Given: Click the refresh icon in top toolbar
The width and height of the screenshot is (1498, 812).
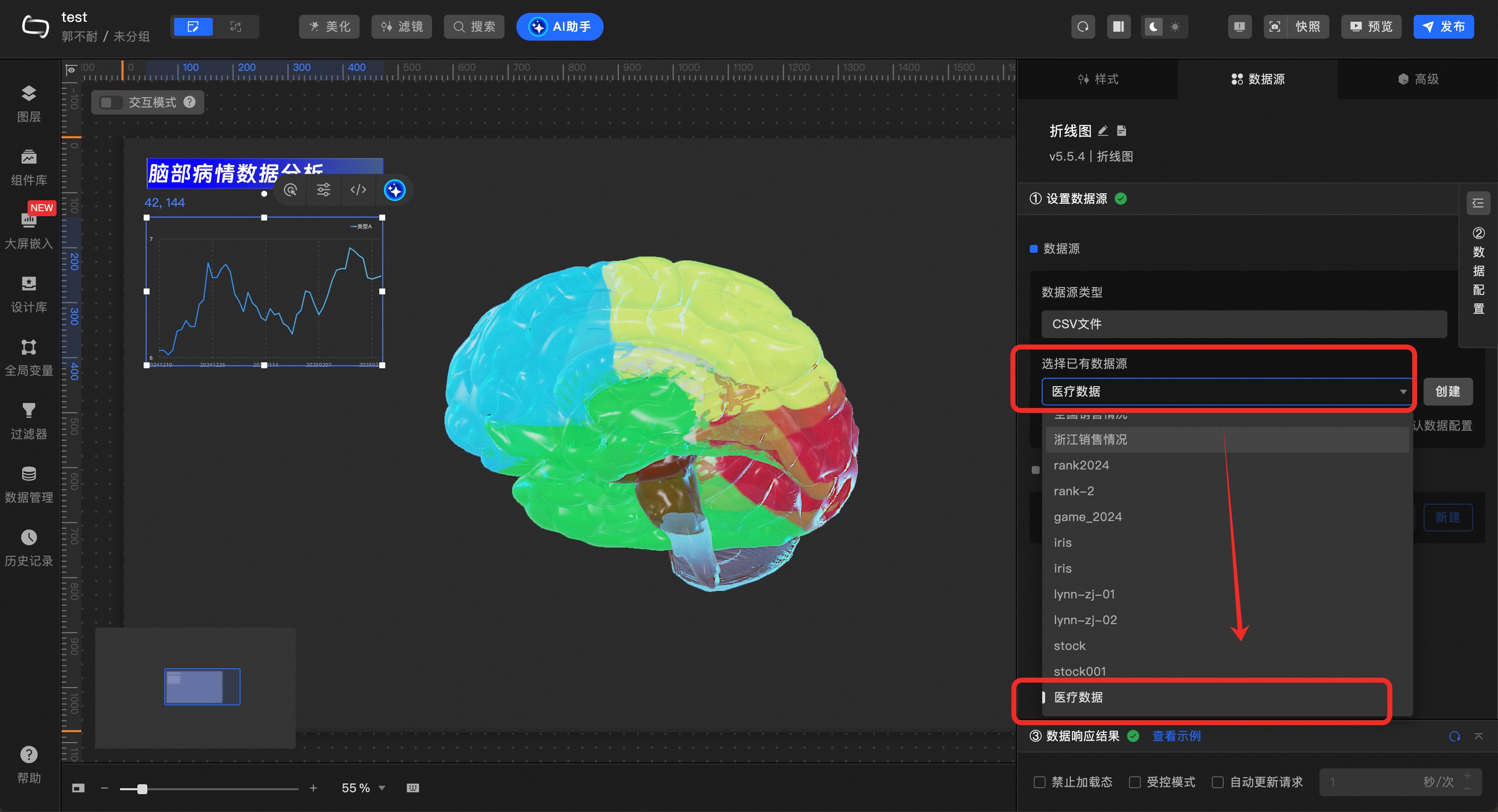Looking at the screenshot, I should click(x=1083, y=27).
